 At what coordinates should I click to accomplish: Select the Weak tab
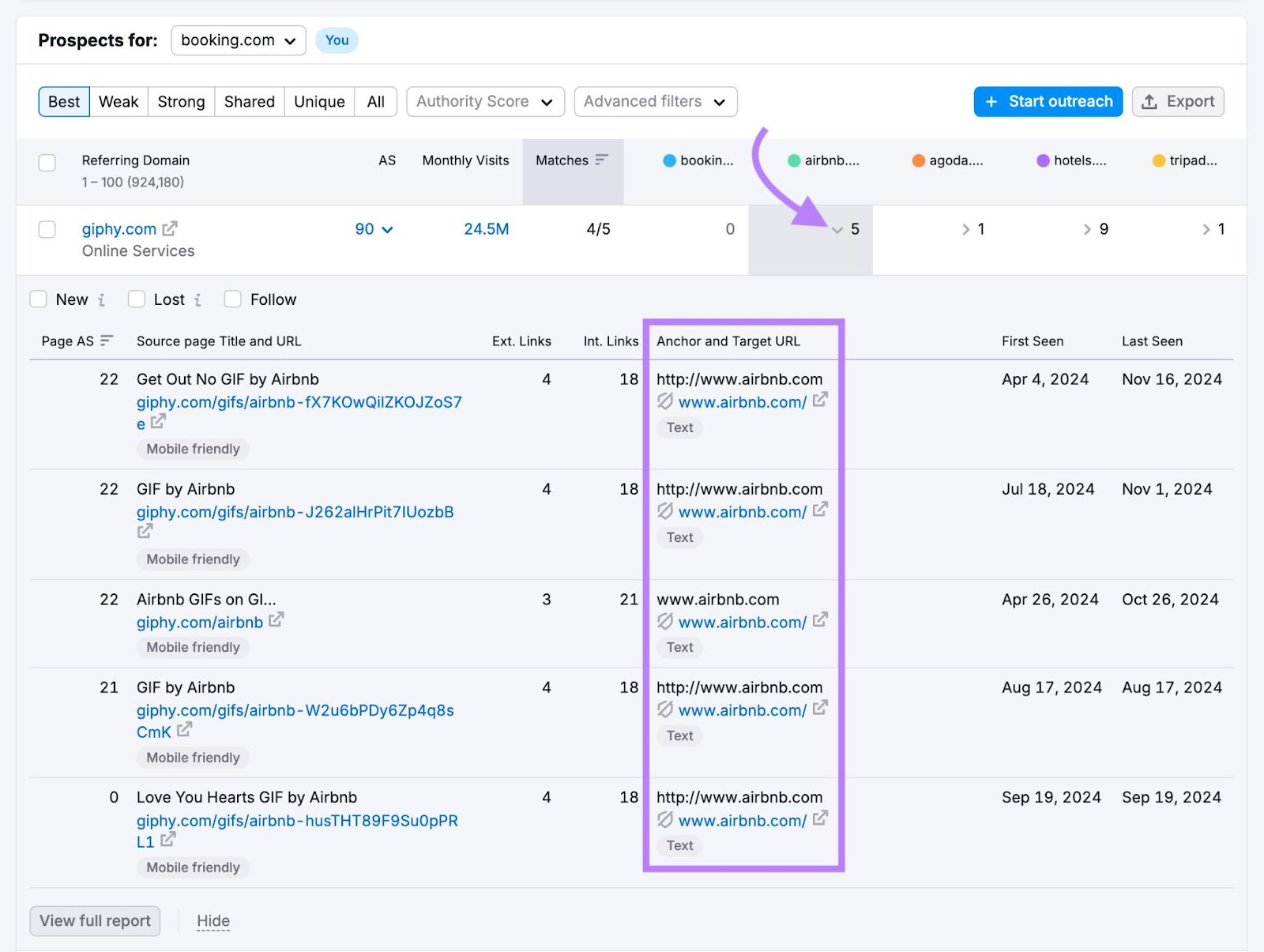(118, 101)
